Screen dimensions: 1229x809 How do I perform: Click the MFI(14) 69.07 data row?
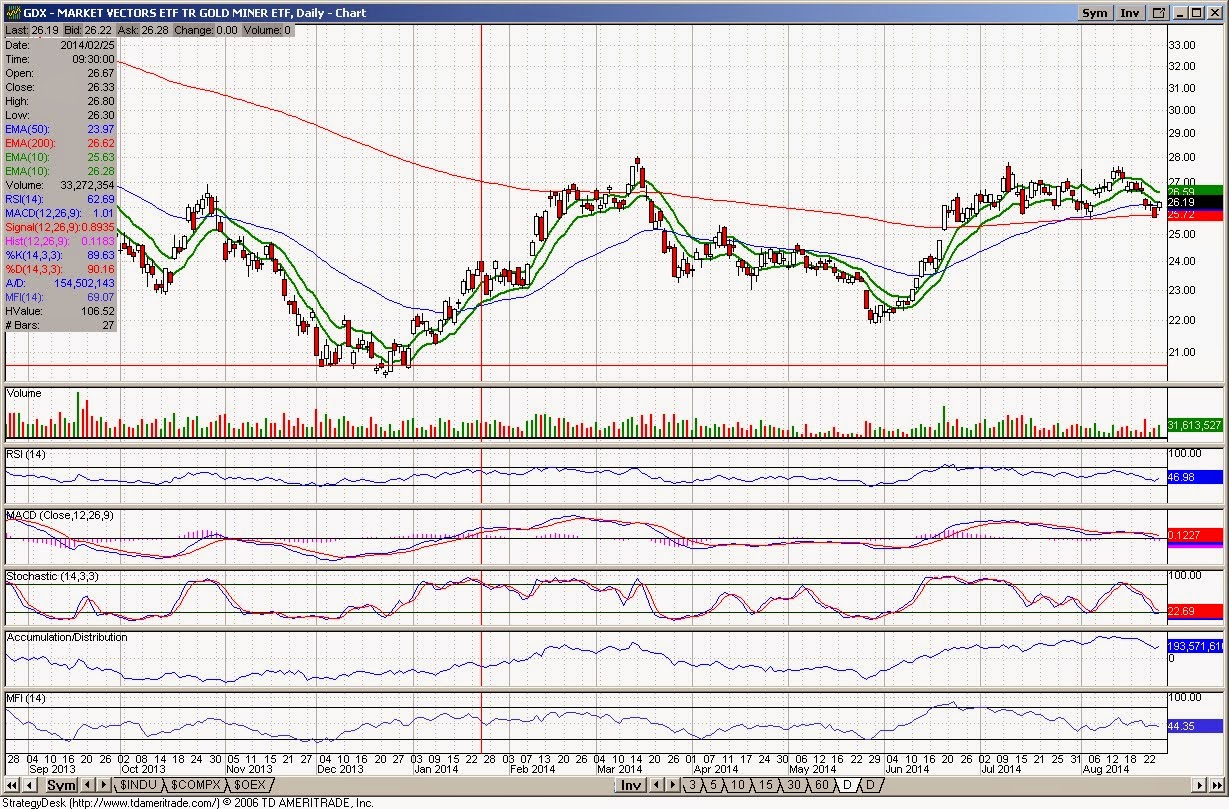tap(60, 297)
